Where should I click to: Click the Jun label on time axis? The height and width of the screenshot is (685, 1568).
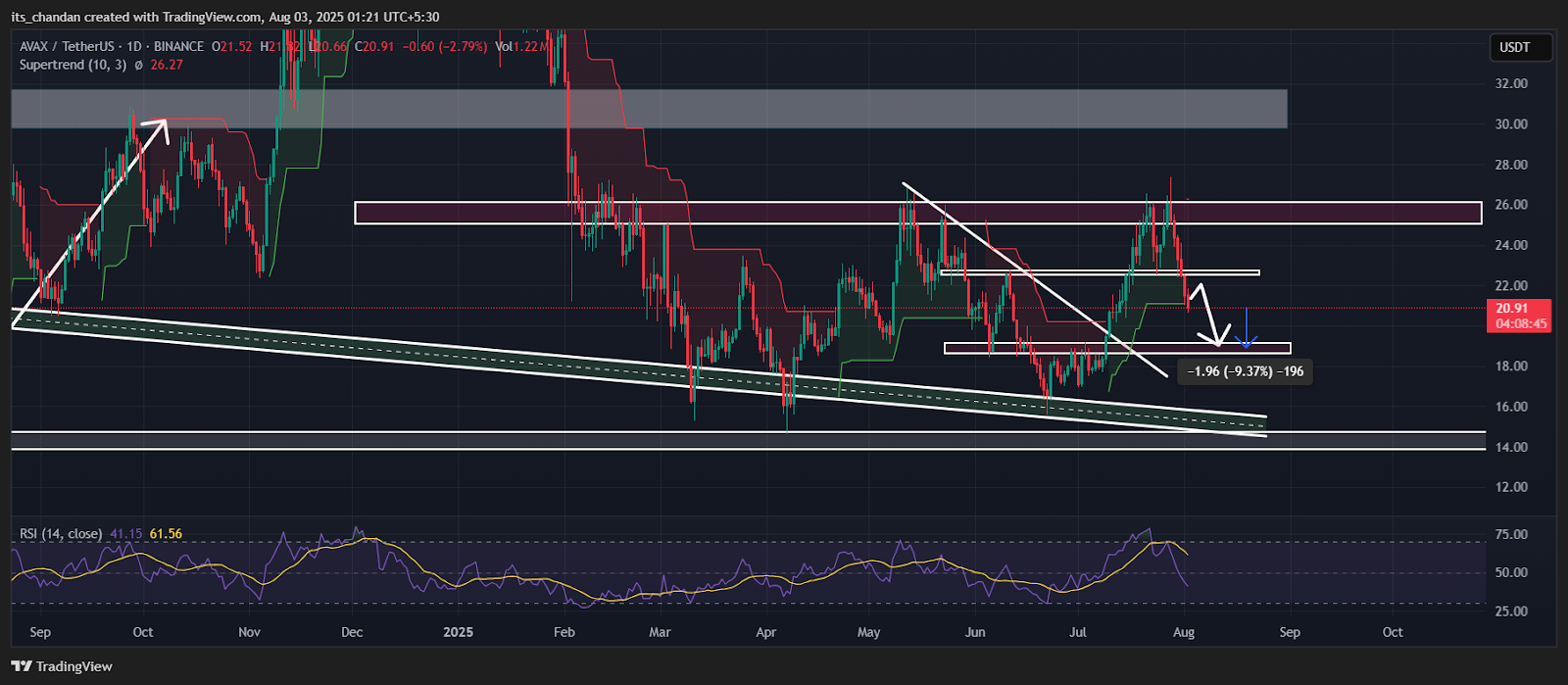[974, 632]
